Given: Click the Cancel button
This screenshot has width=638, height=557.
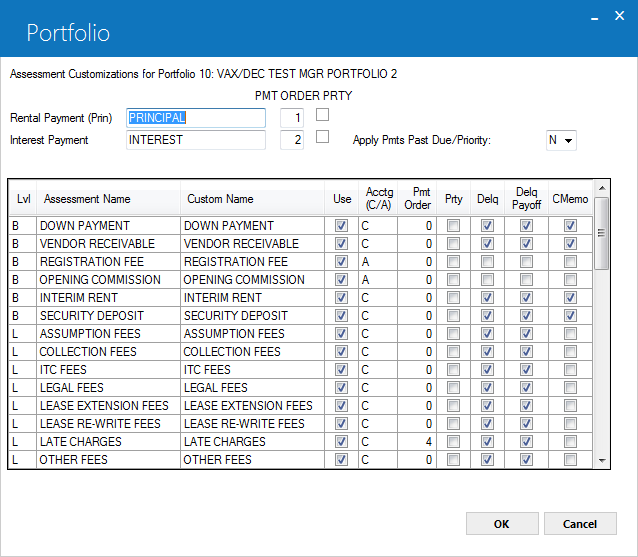Looking at the screenshot, I should [580, 524].
